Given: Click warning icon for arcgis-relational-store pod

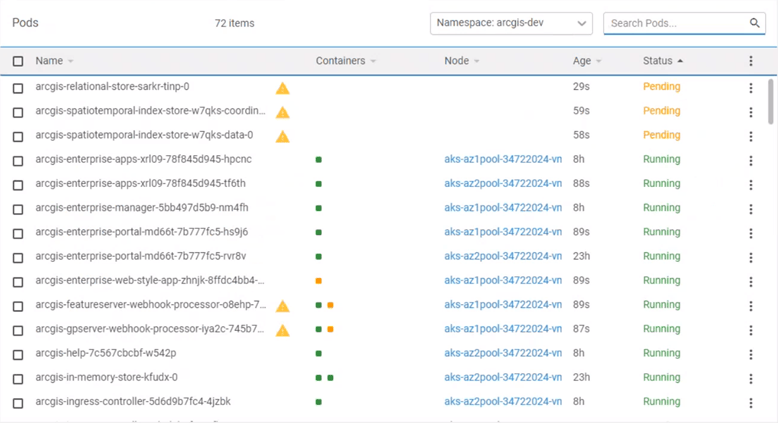Looking at the screenshot, I should [x=283, y=88].
